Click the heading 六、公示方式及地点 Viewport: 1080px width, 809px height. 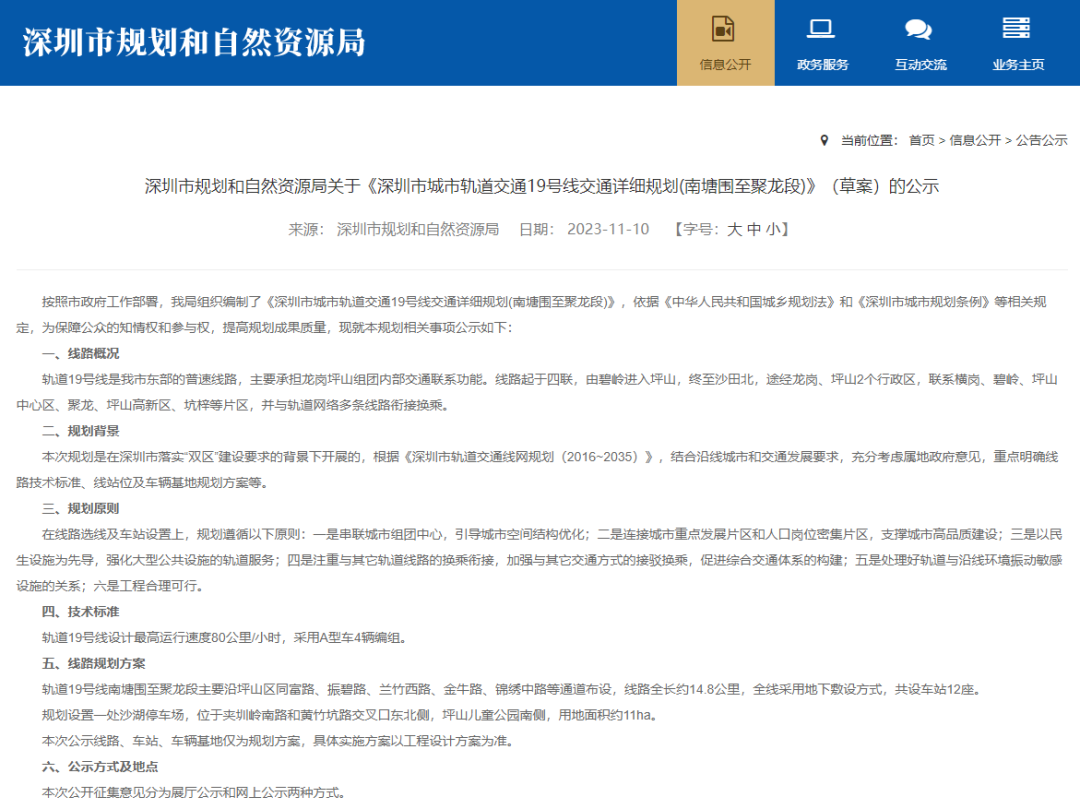point(100,767)
